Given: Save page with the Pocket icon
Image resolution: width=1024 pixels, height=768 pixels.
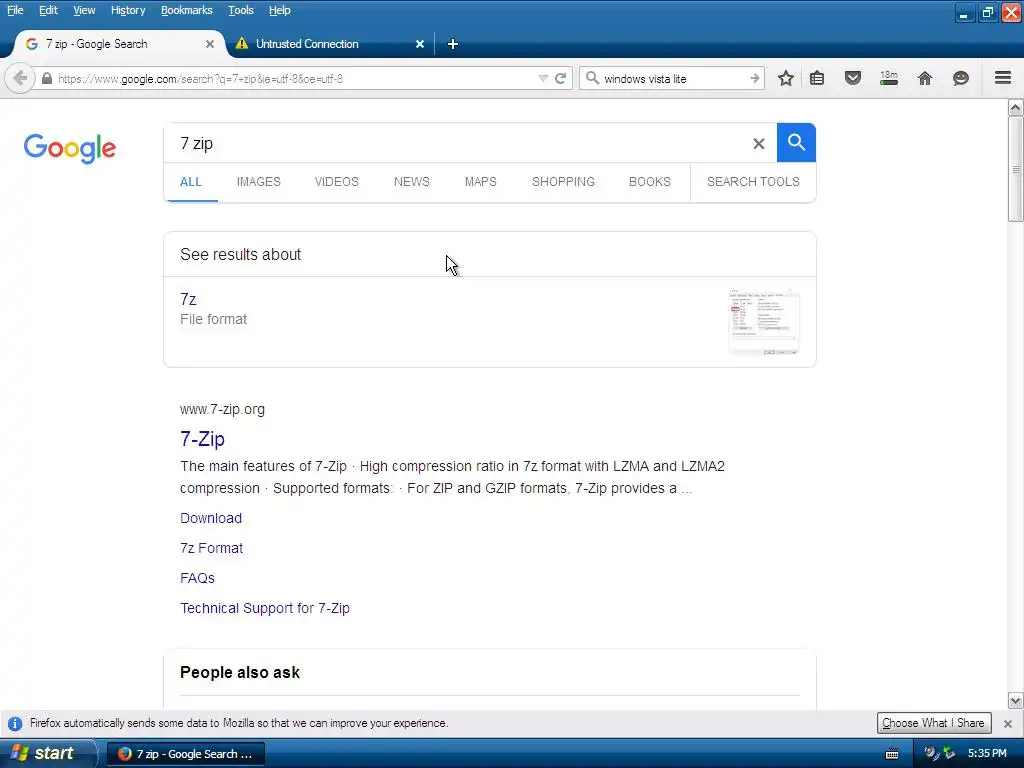Looking at the screenshot, I should [852, 78].
